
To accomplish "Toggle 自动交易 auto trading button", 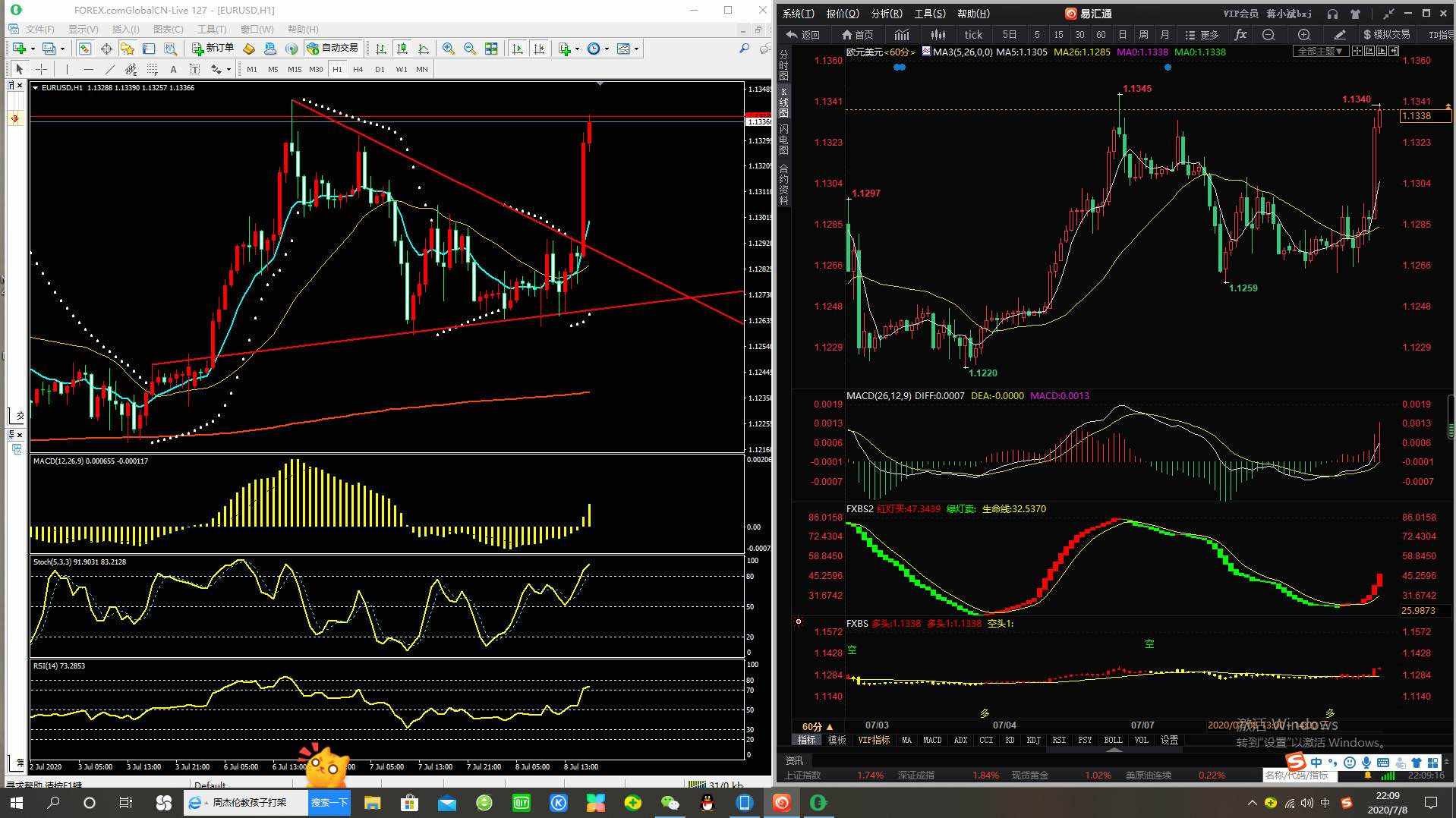I will (x=332, y=49).
